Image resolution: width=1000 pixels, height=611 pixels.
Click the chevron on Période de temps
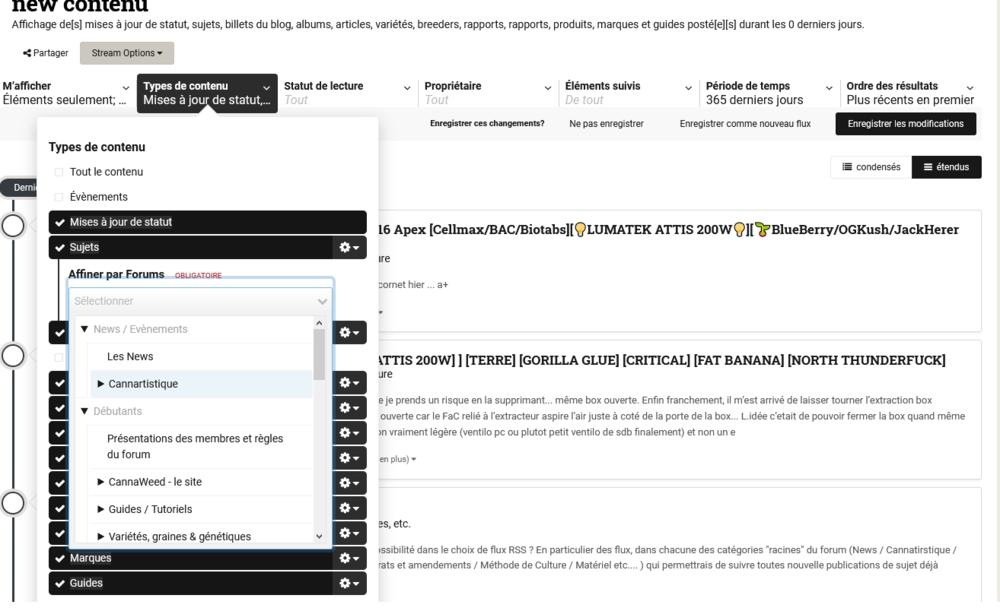[x=829, y=88]
